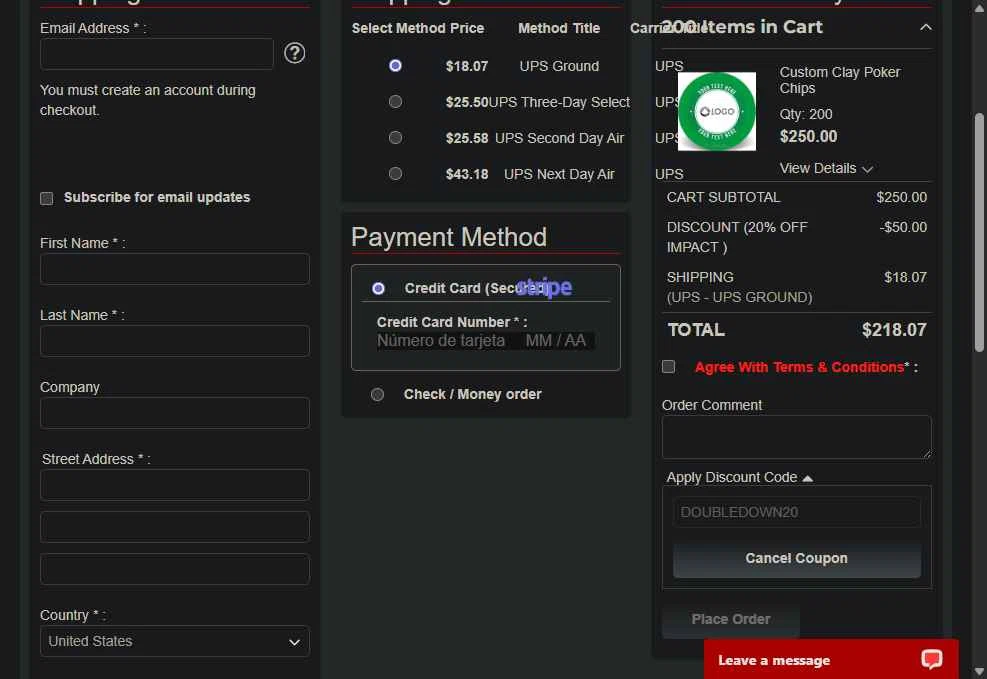
Task: Collapse the Items in Cart section chevron
Action: click(x=925, y=27)
